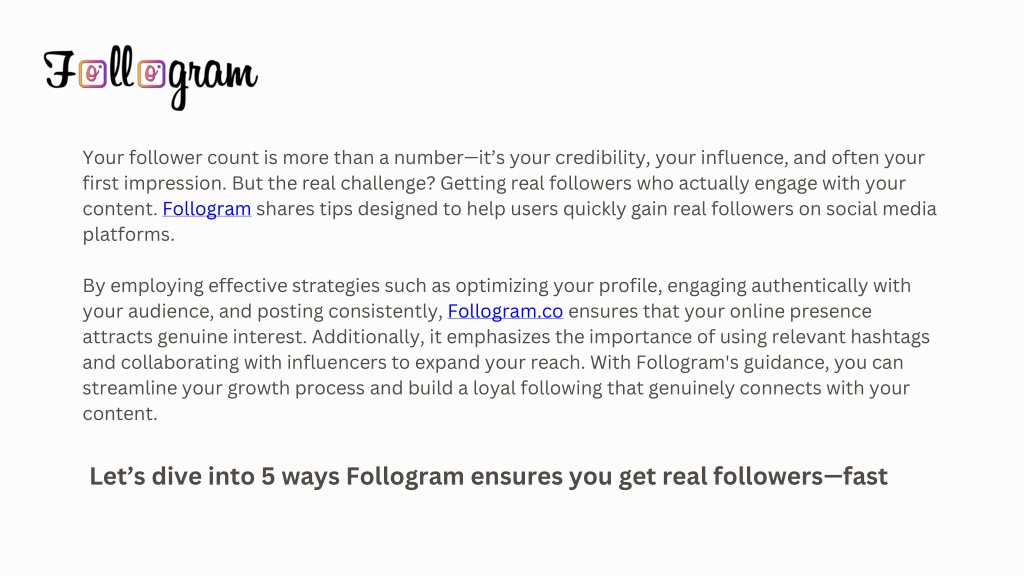This screenshot has width=1024, height=576.
Task: Click the word 'content.' ending the second paragraph
Action: (120, 413)
